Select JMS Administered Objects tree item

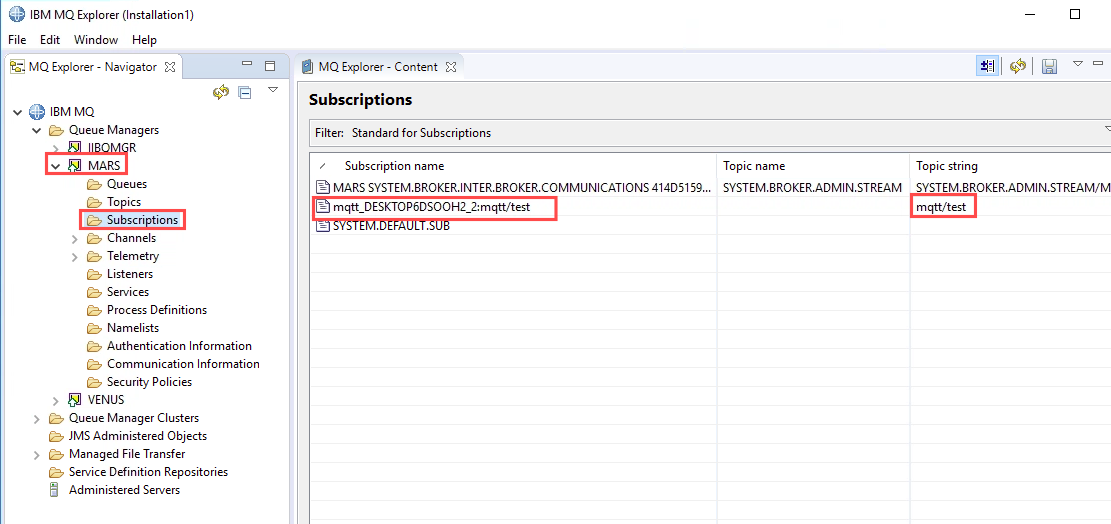point(137,436)
